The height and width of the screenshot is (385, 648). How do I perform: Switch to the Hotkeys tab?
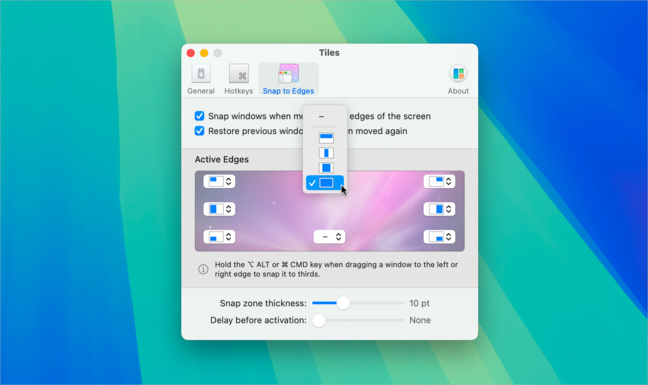[x=238, y=79]
